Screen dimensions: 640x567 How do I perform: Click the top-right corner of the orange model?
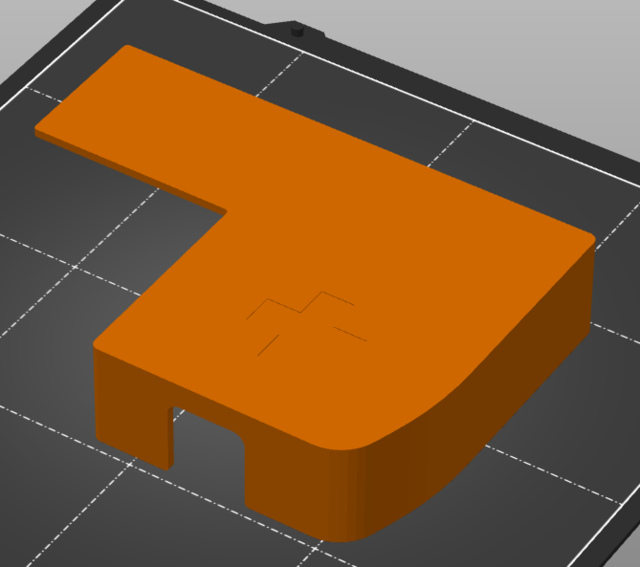[x=590, y=240]
